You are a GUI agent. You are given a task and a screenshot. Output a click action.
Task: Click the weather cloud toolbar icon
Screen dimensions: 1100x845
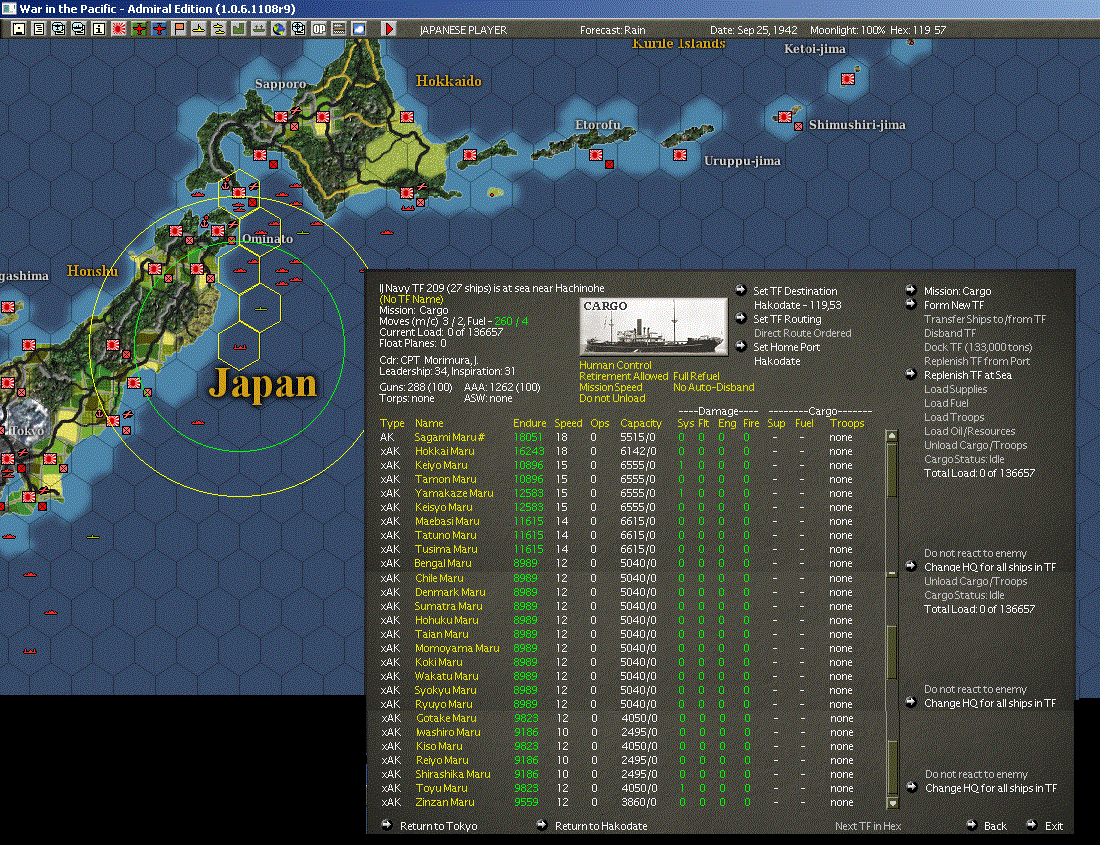359,29
